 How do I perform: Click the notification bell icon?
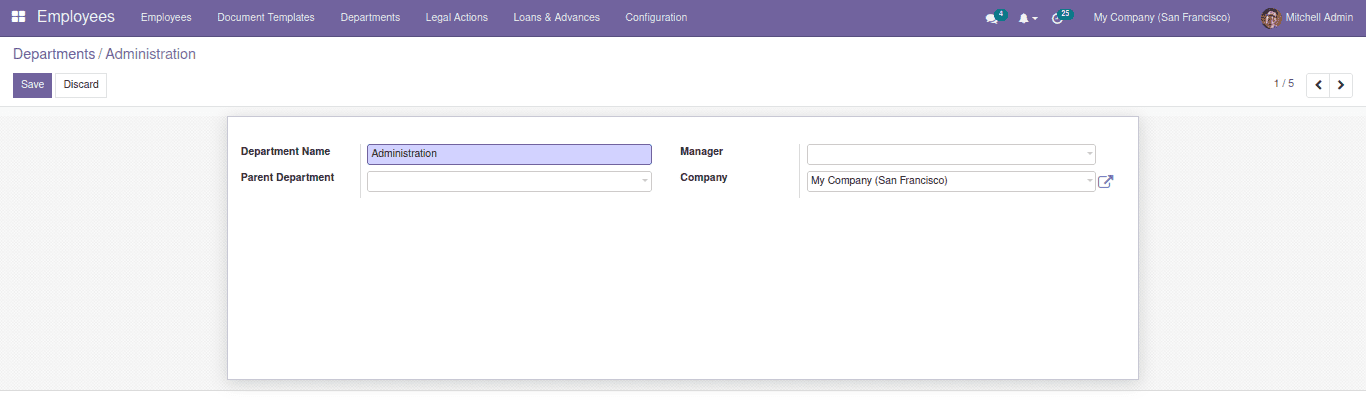click(x=1024, y=18)
